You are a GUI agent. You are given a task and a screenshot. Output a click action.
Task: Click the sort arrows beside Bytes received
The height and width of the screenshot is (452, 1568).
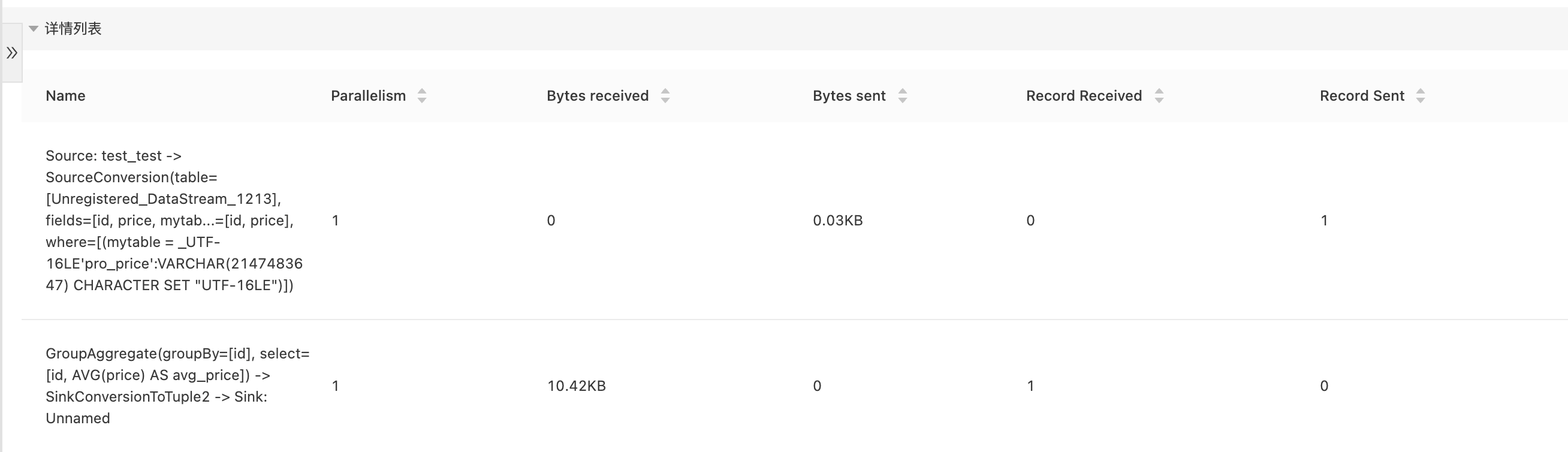click(665, 96)
